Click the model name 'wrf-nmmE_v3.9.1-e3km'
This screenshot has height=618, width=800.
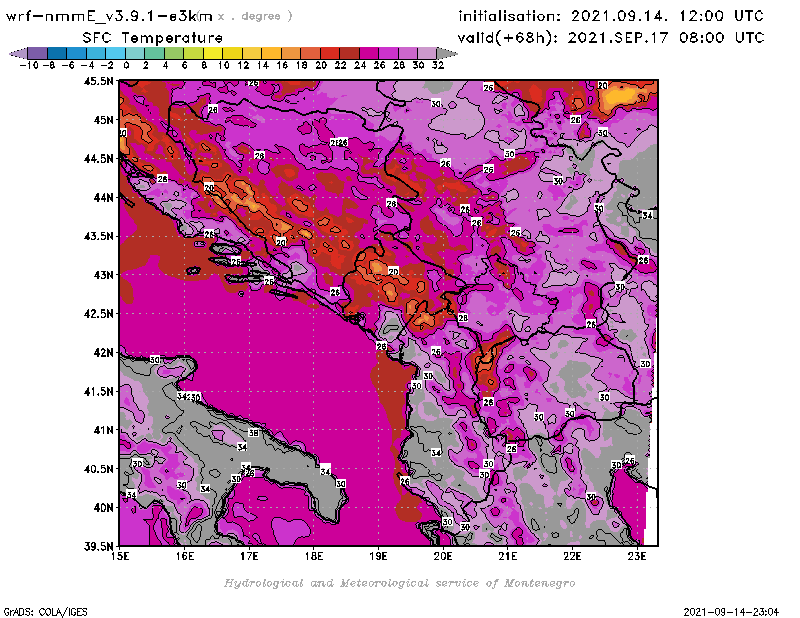(x=109, y=16)
